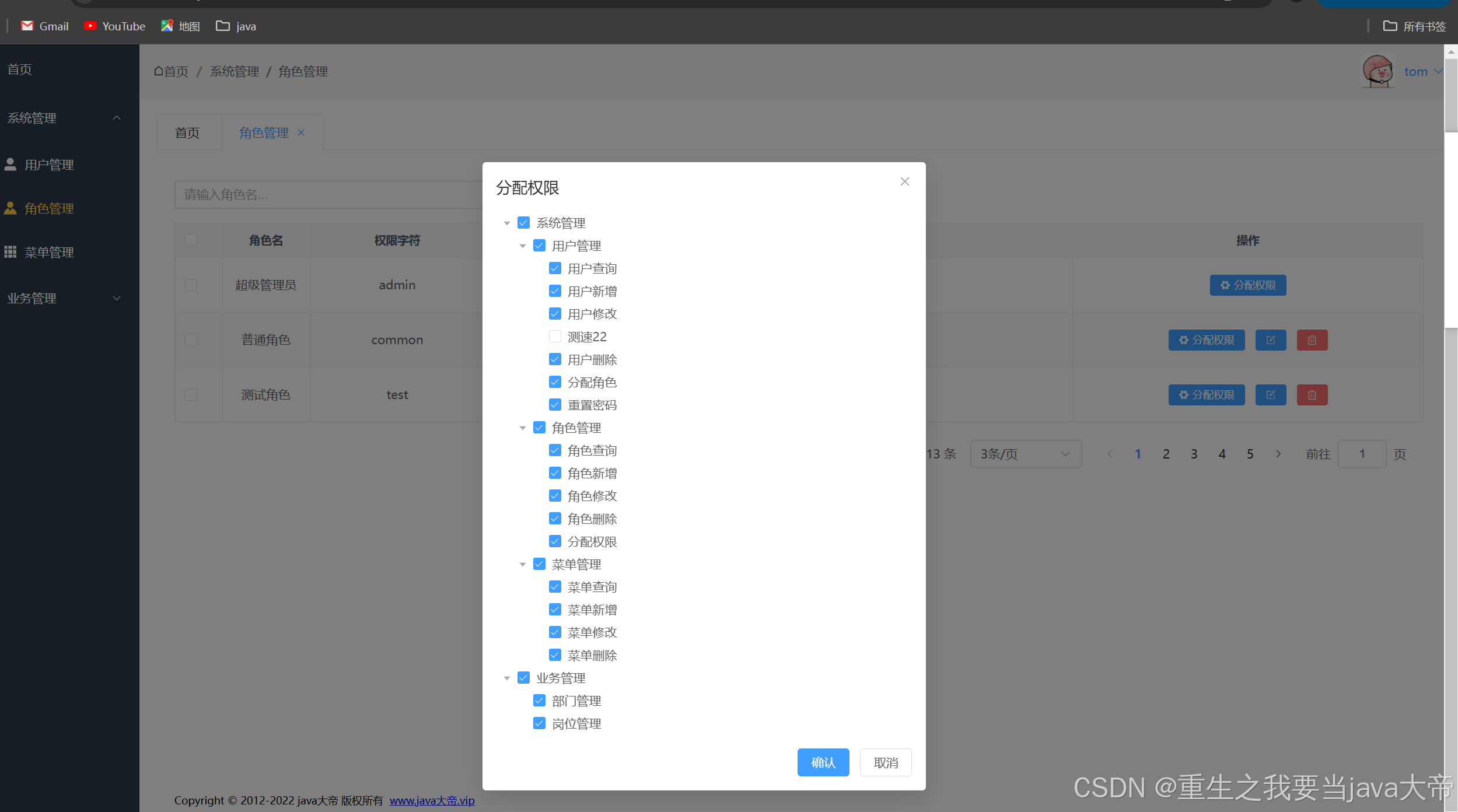Uncheck the 岗位管理 checkbox
Image resolution: width=1458 pixels, height=812 pixels.
539,723
